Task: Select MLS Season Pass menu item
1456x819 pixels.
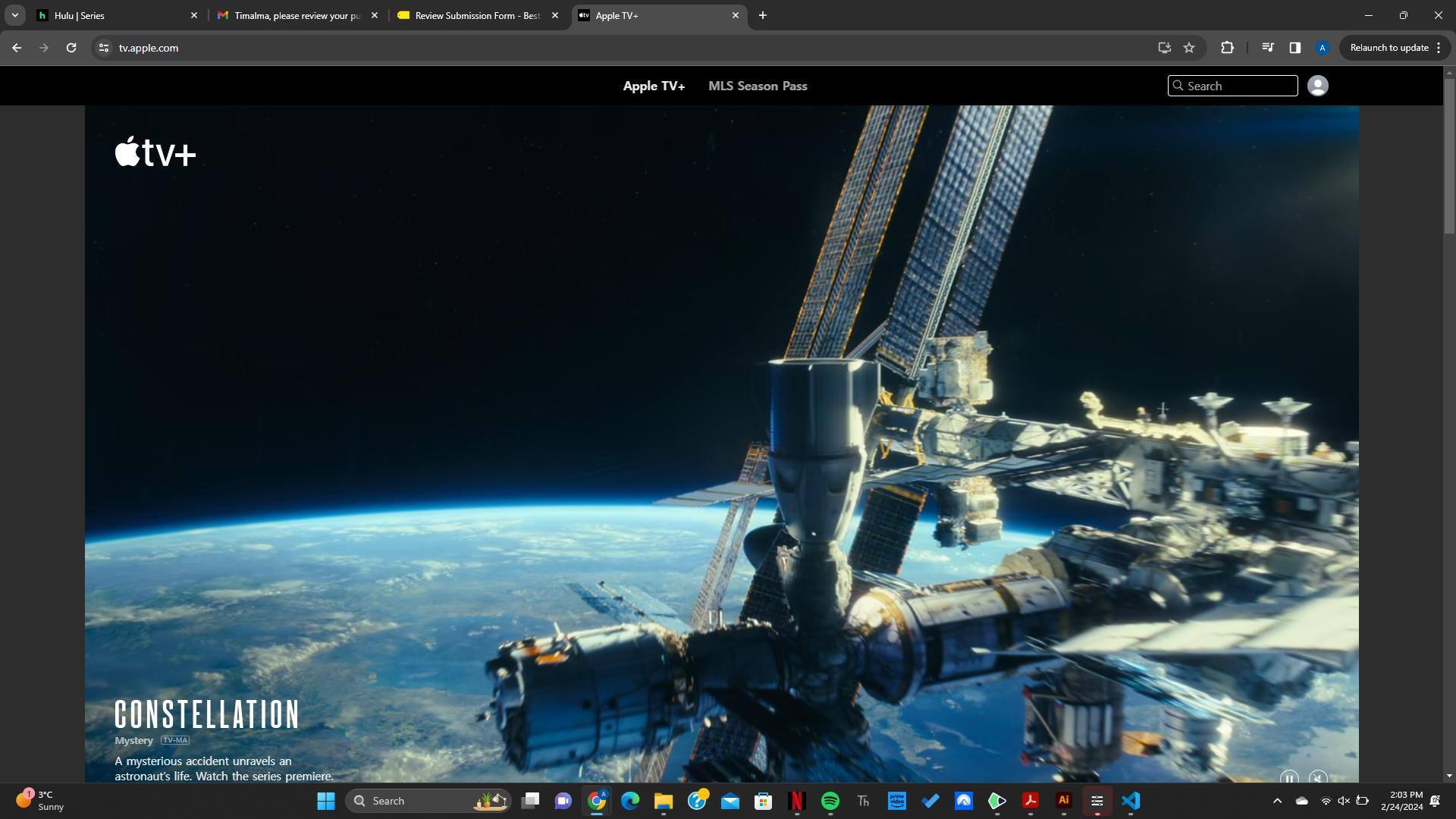Action: click(757, 86)
